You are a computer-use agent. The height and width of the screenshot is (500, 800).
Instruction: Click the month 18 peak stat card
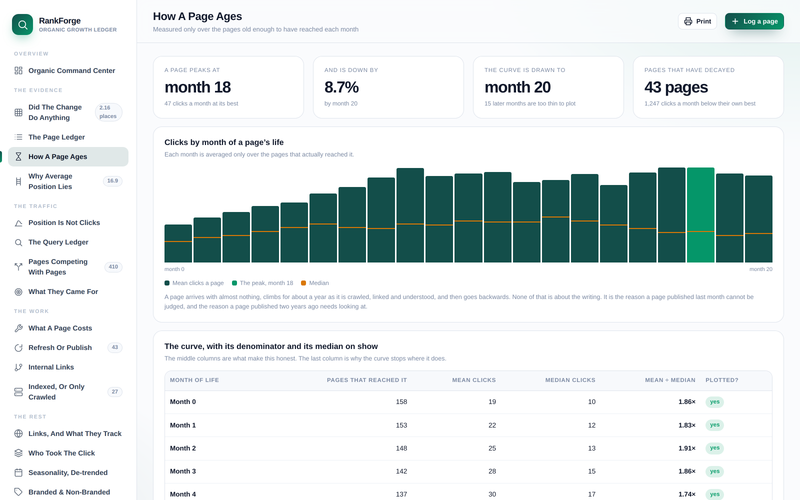point(229,87)
